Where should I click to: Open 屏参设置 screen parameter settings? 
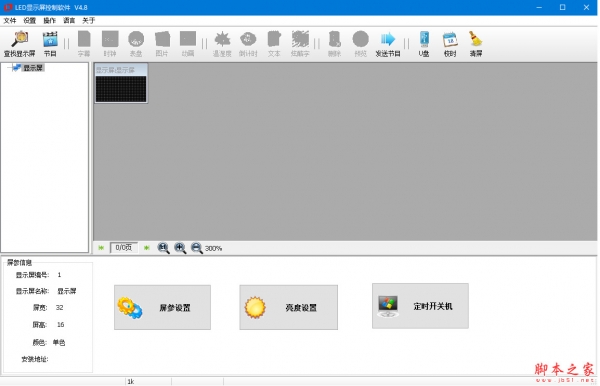(162, 307)
